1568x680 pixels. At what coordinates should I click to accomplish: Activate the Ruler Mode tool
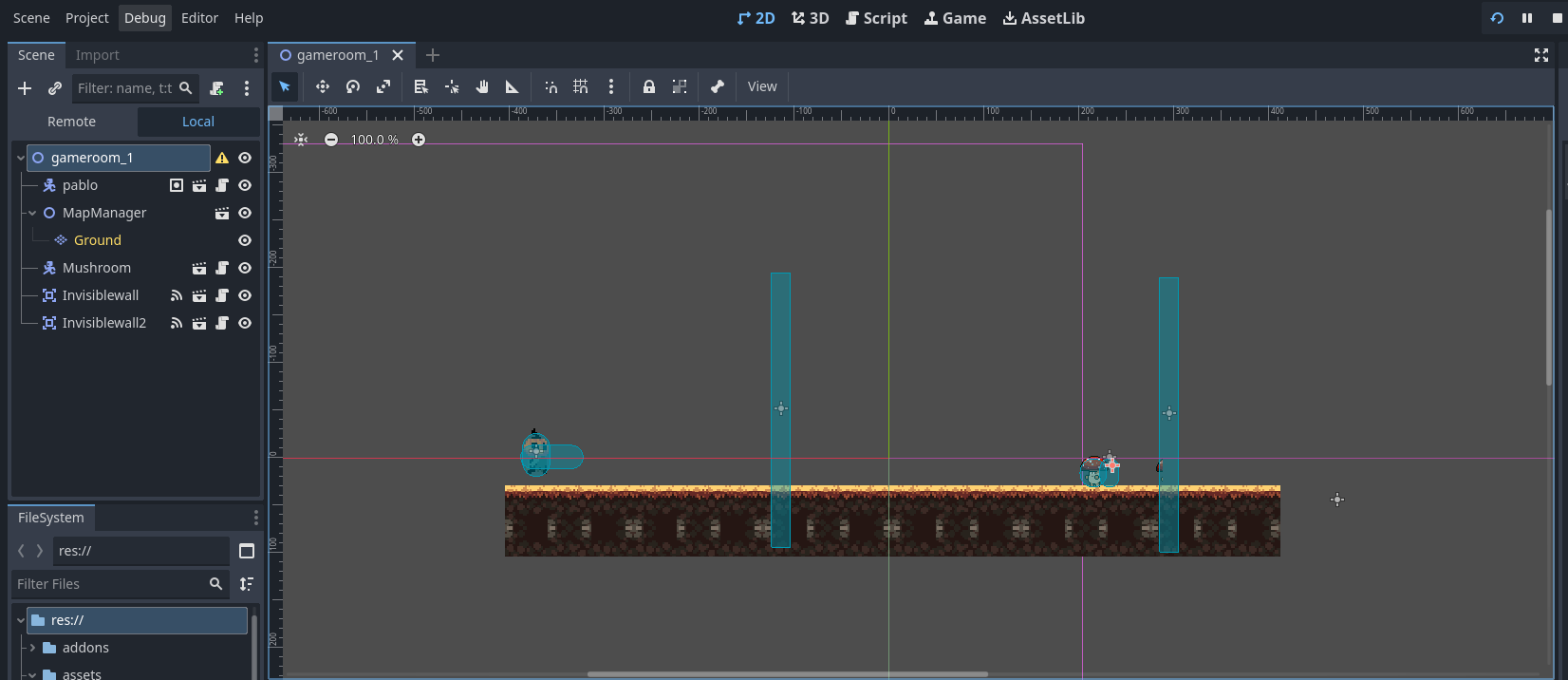tap(513, 87)
